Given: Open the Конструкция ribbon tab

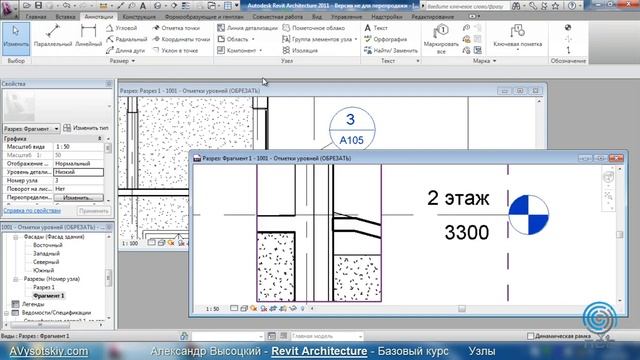Looking at the screenshot, I should 139,17.
